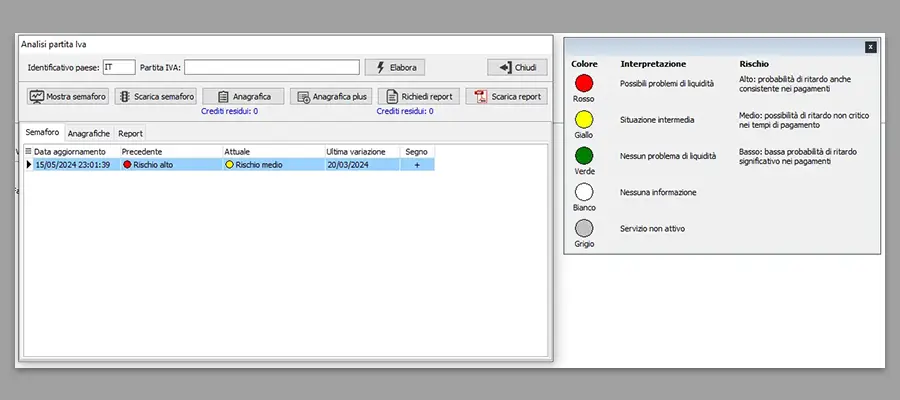The width and height of the screenshot is (900, 400).
Task: Close the color legend panel with x
Action: coord(871,47)
